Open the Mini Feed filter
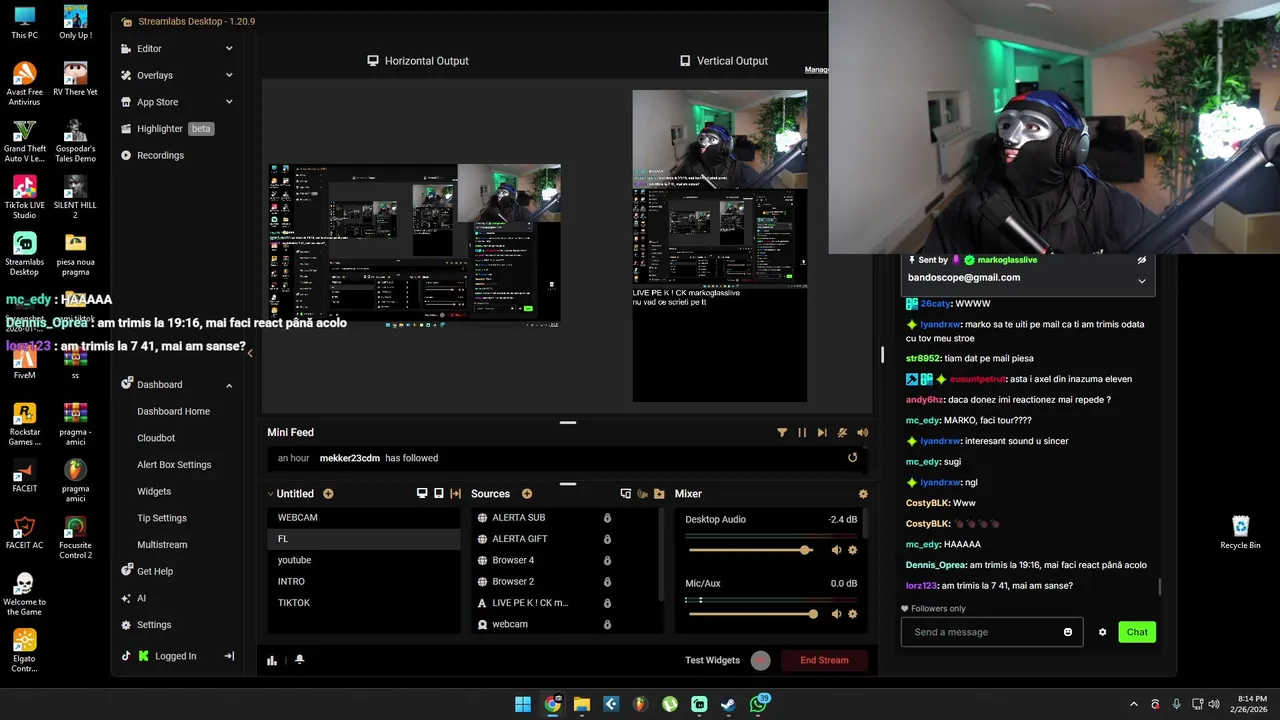Screen dimensions: 1280x720 click(782, 433)
